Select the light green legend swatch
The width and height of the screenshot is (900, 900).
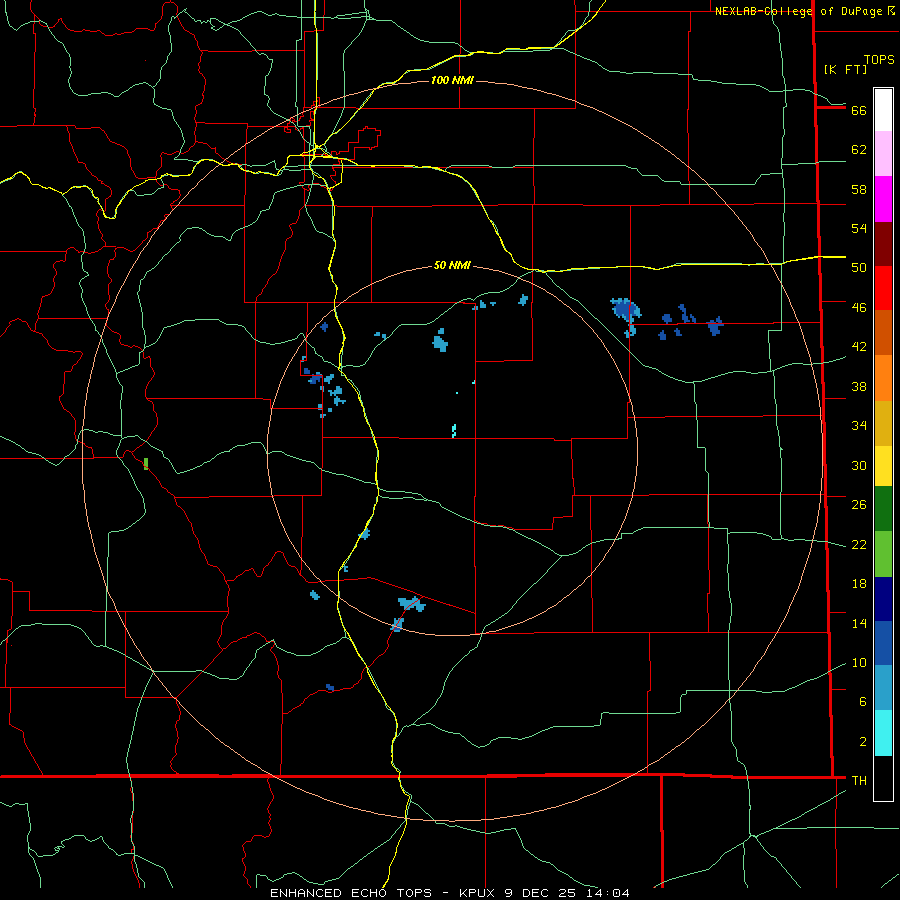[883, 554]
